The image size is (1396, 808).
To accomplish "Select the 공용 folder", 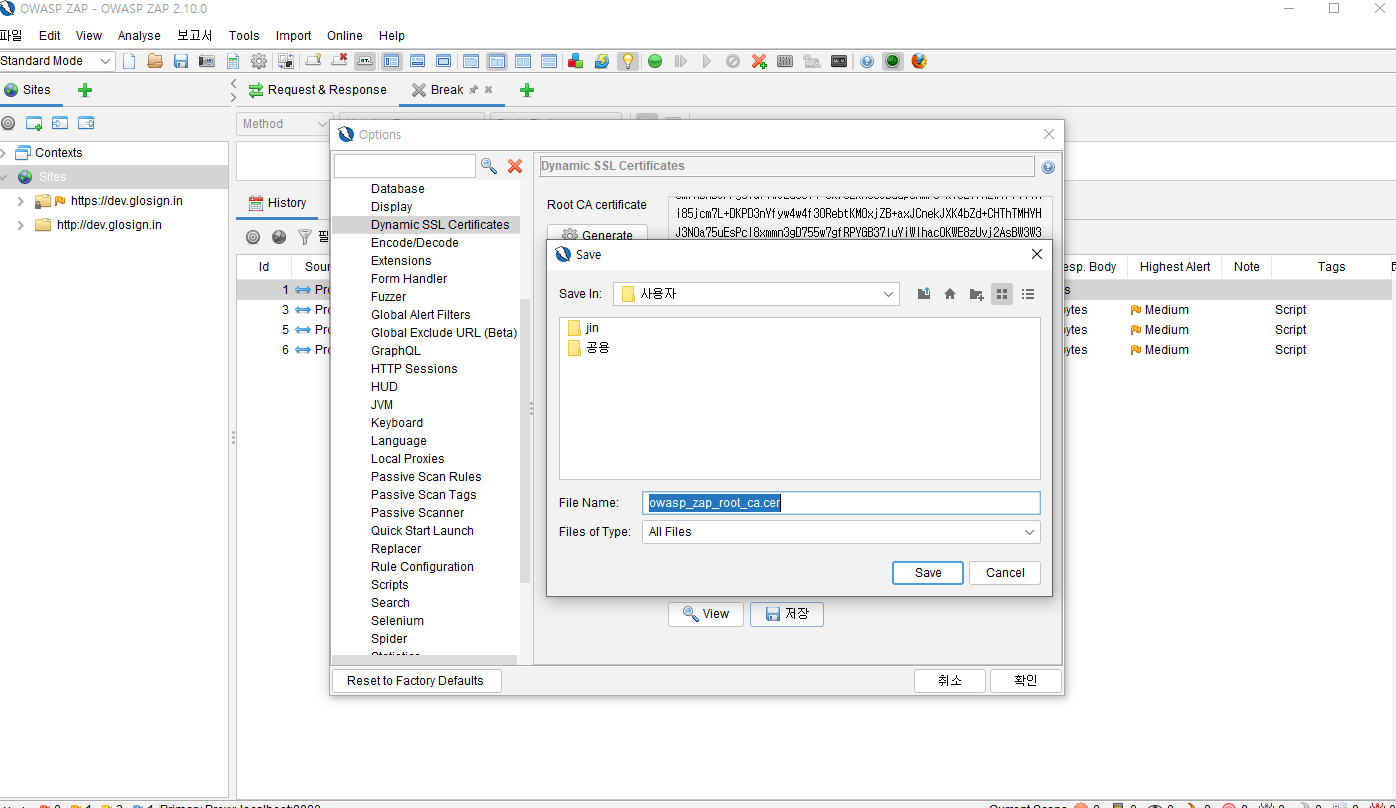I will [588, 348].
